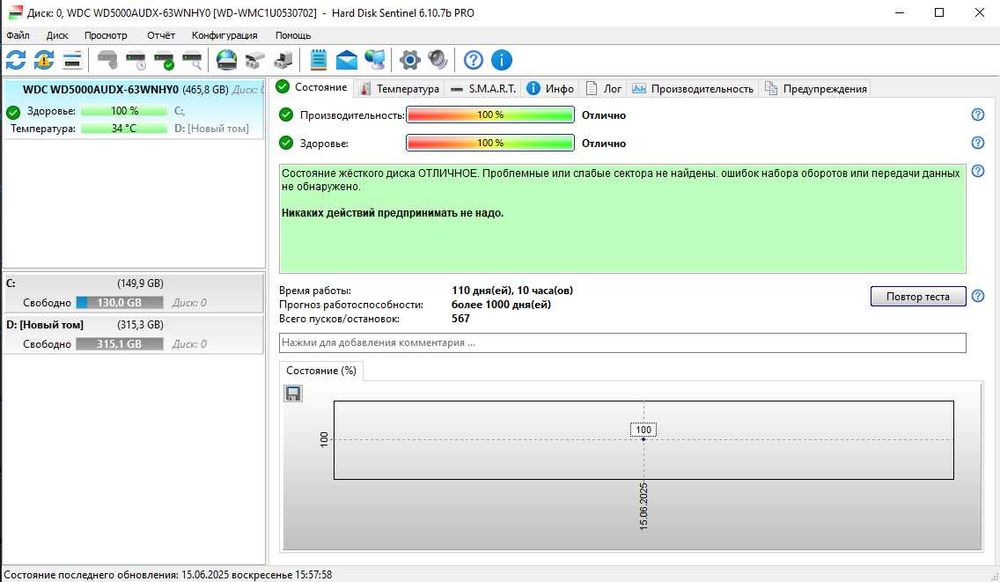Click the 567 start/stop count value
The image size is (1000, 582).
click(460, 318)
